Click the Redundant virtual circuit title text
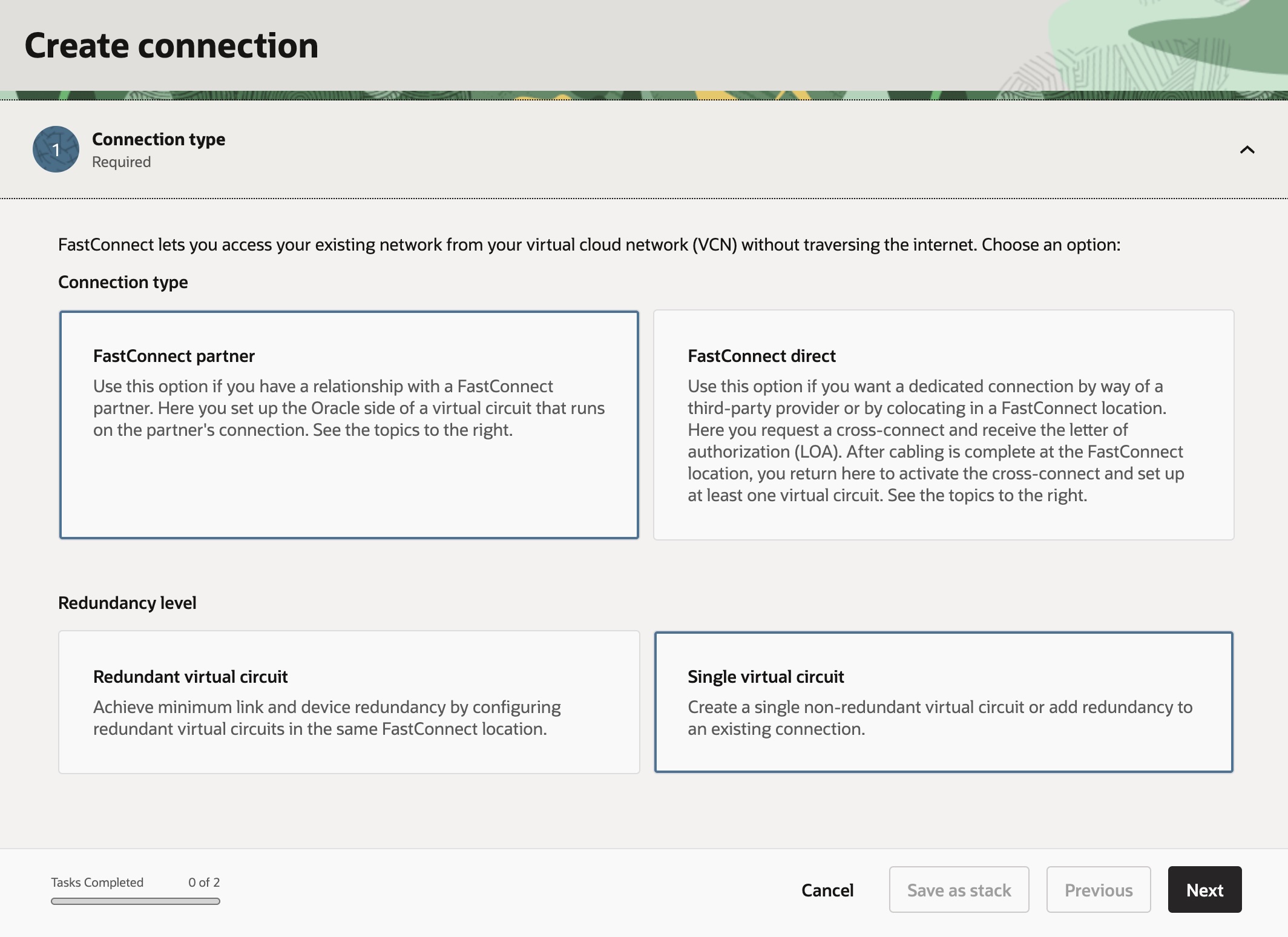 (x=190, y=677)
